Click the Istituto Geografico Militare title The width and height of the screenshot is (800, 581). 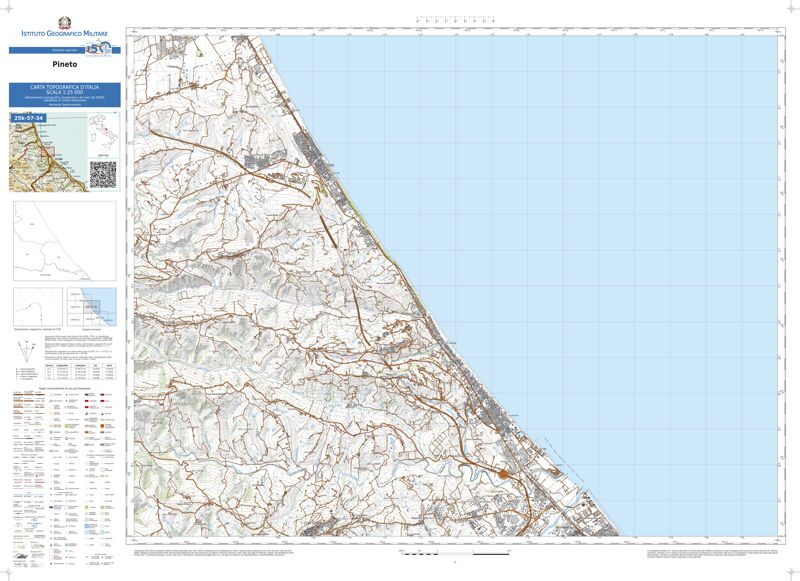[x=64, y=35]
